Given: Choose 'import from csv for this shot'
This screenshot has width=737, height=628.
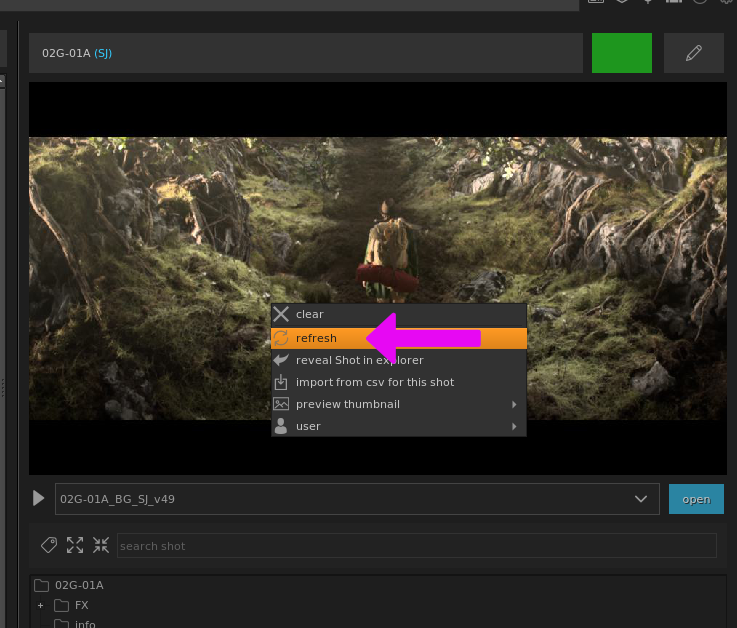Looking at the screenshot, I should [399, 382].
